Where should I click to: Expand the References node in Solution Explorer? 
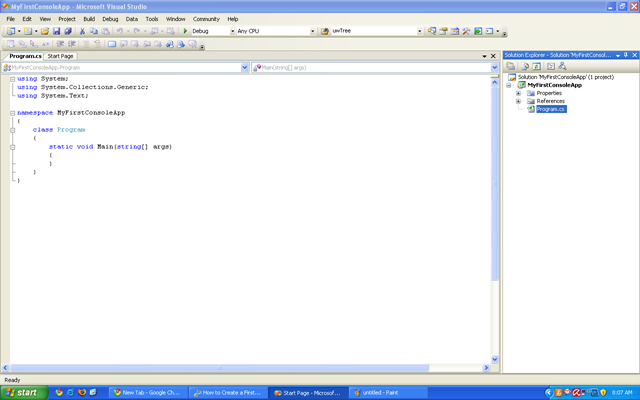[518, 101]
